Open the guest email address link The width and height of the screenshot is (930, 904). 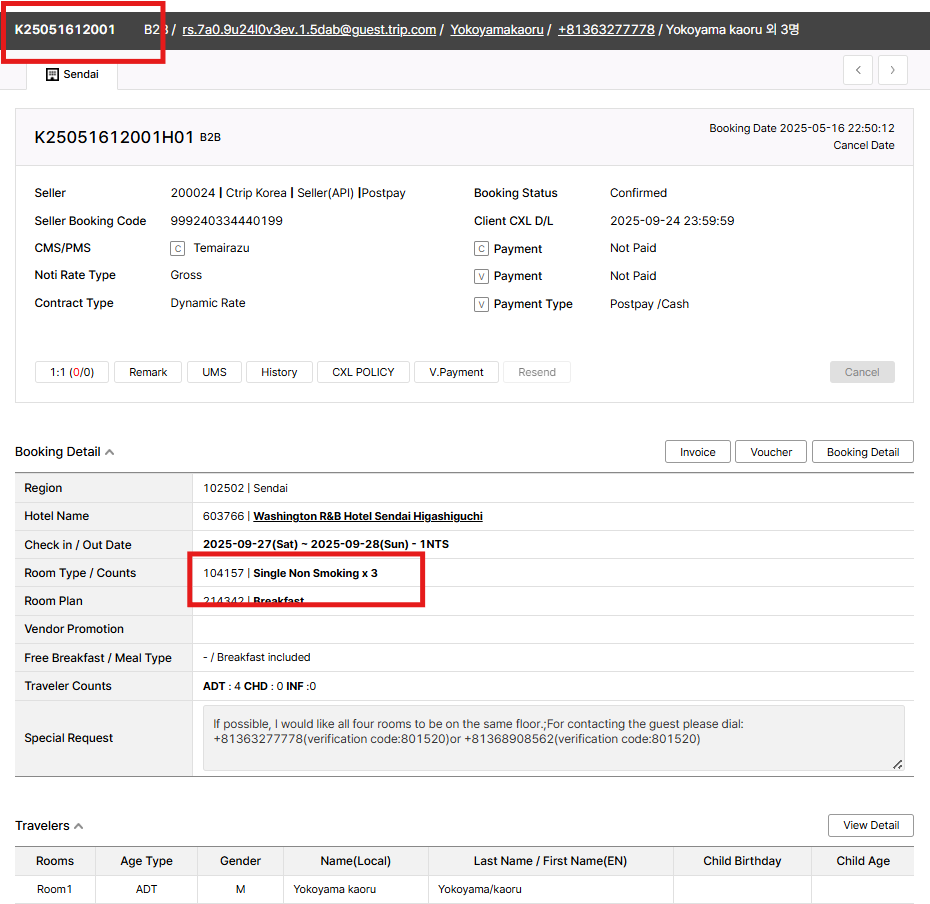(309, 30)
